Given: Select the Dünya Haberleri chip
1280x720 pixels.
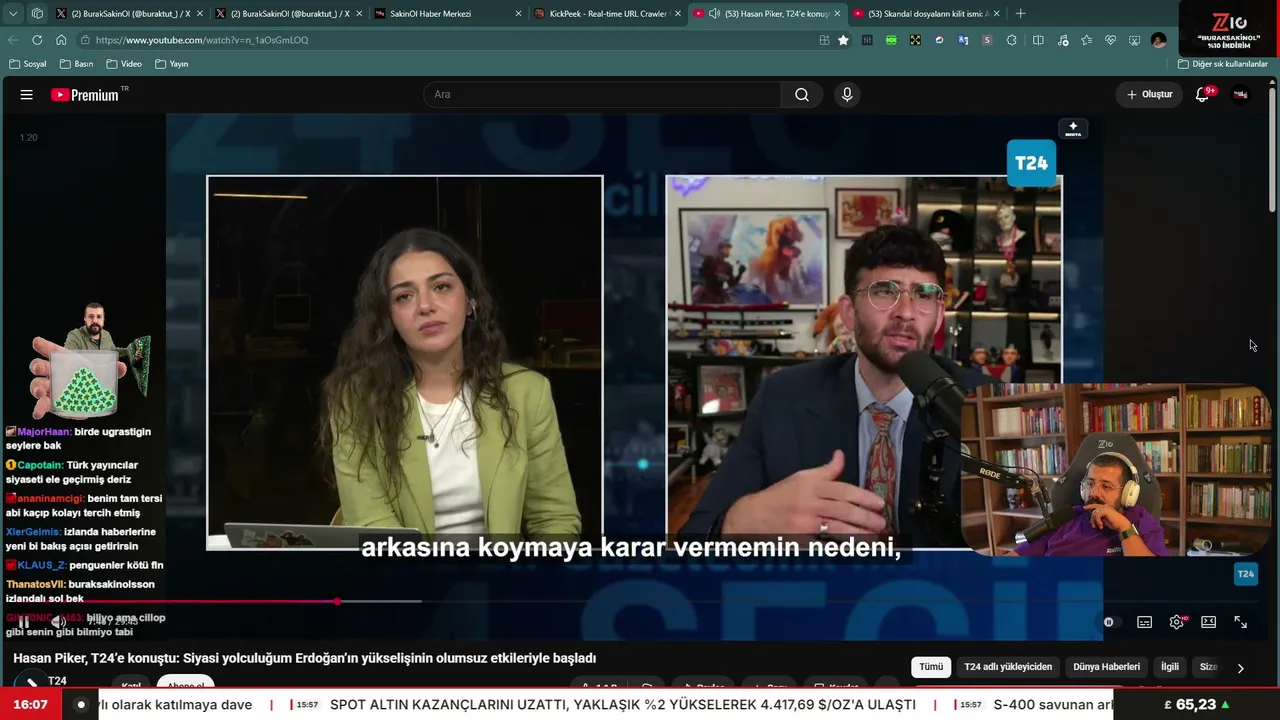Looking at the screenshot, I should coord(1106,667).
